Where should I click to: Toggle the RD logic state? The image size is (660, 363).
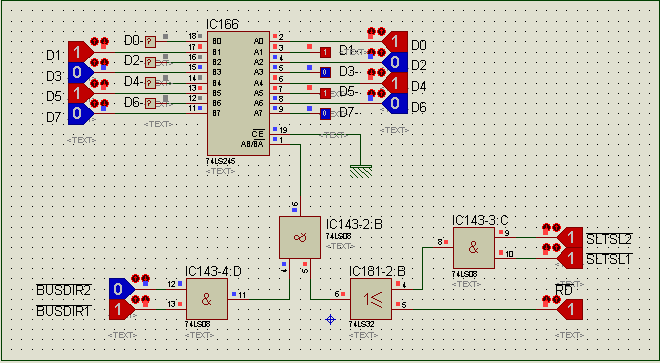(x=570, y=310)
